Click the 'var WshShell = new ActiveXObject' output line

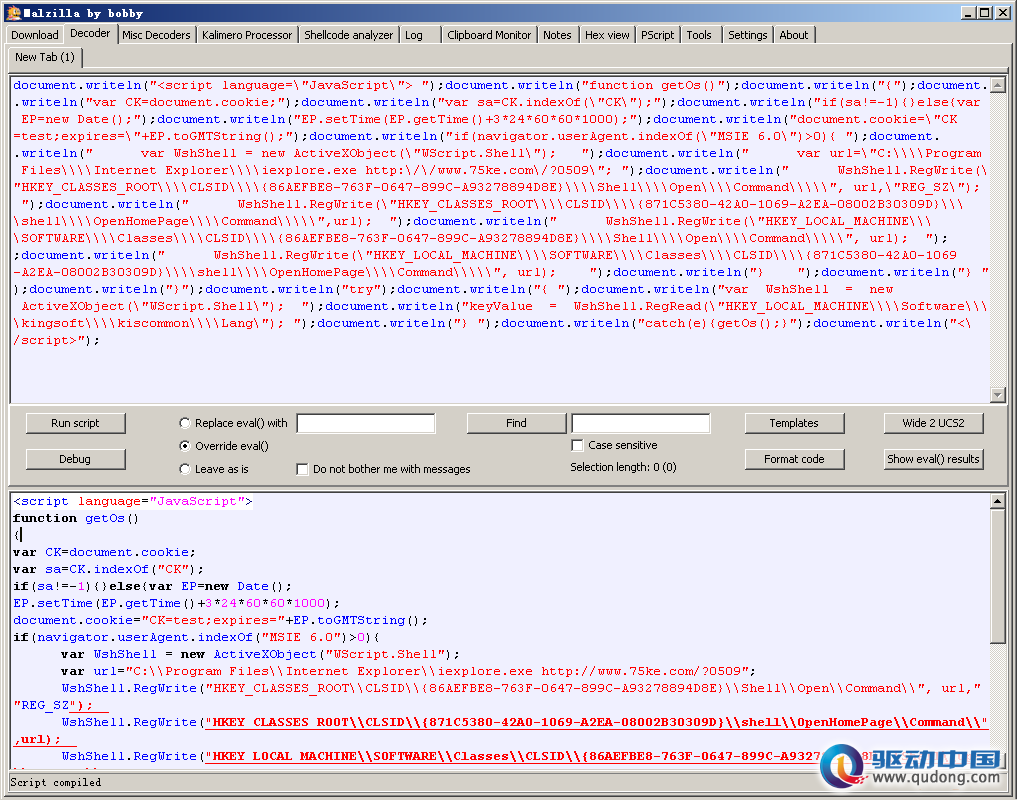(260, 654)
